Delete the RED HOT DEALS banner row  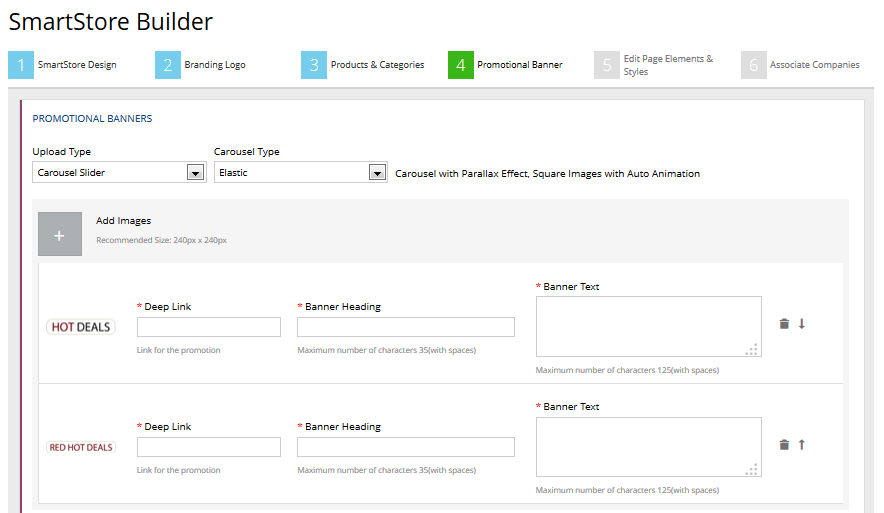[x=784, y=445]
